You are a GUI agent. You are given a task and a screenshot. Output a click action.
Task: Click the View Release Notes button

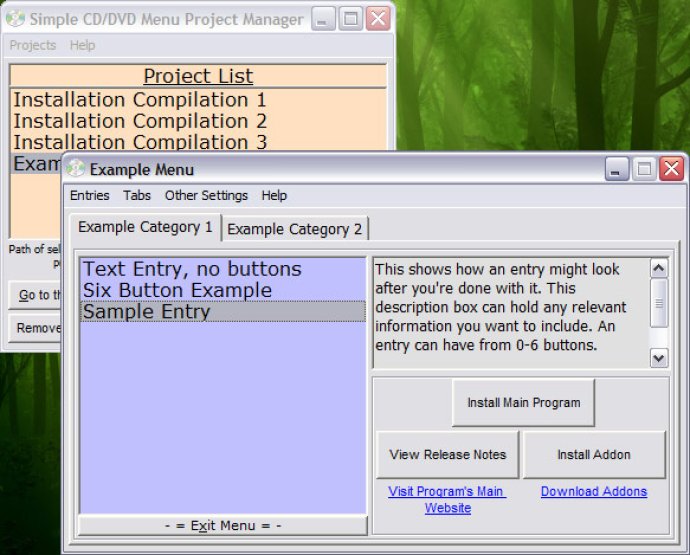[x=448, y=455]
